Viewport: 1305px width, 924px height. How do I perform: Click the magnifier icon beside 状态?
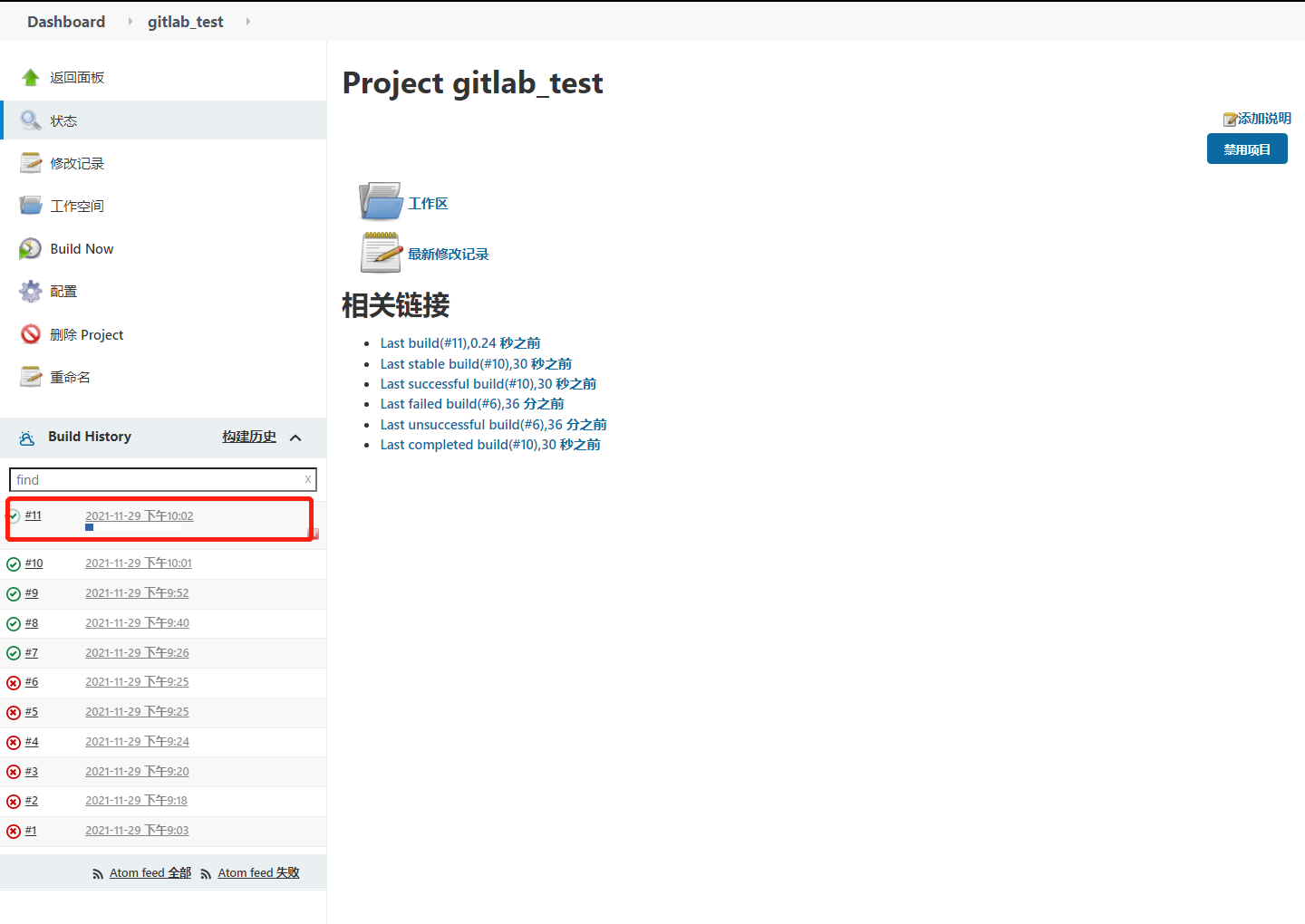pos(31,120)
